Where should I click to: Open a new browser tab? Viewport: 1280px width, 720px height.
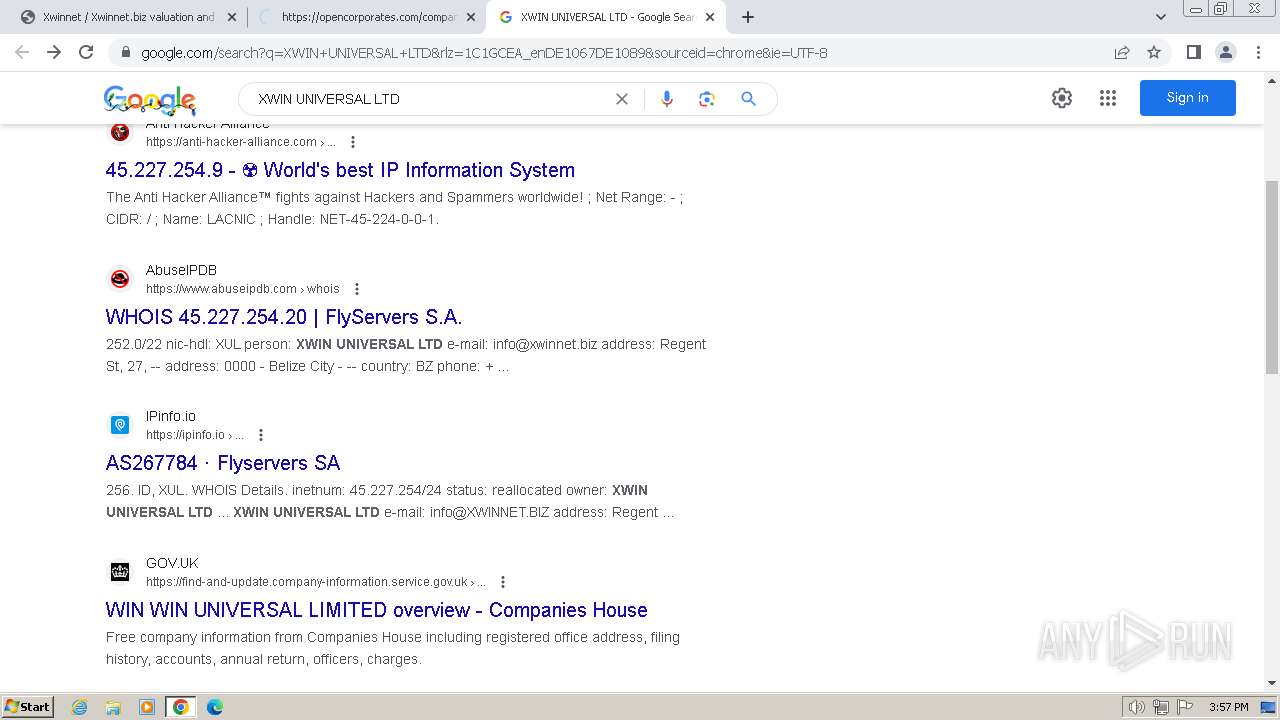point(748,17)
